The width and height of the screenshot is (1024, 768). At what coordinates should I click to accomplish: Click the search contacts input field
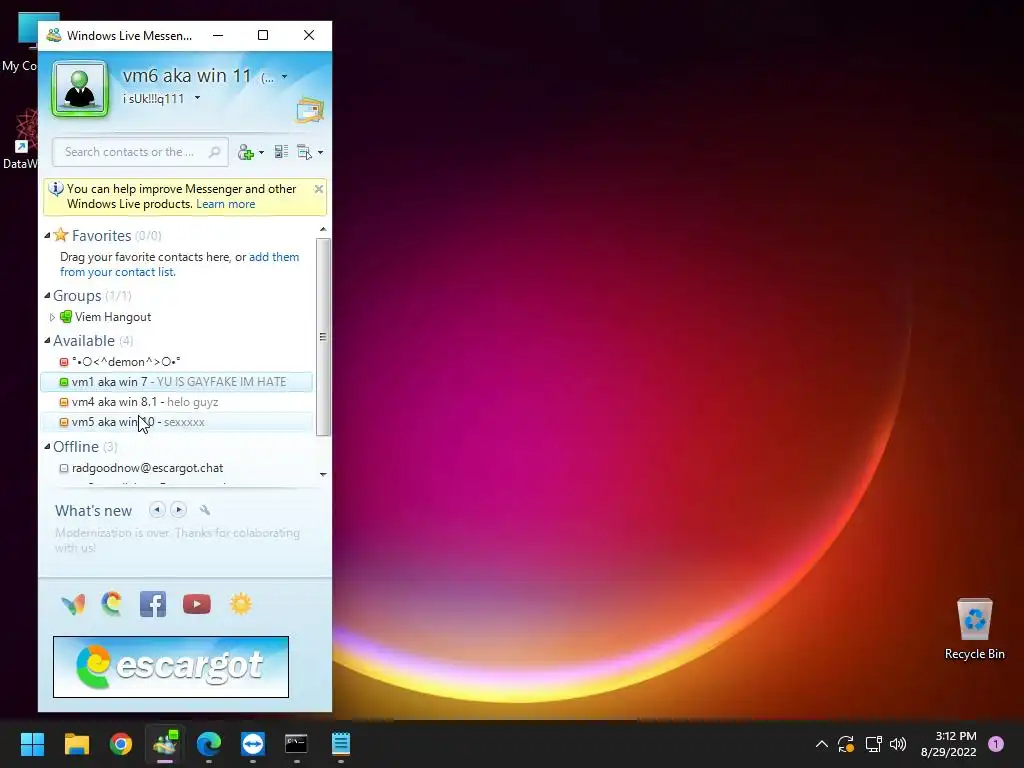click(x=140, y=152)
